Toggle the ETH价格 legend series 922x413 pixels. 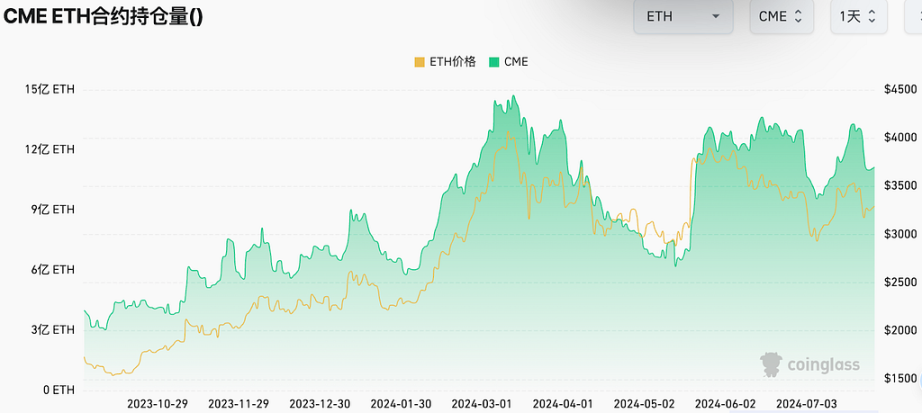pos(445,61)
